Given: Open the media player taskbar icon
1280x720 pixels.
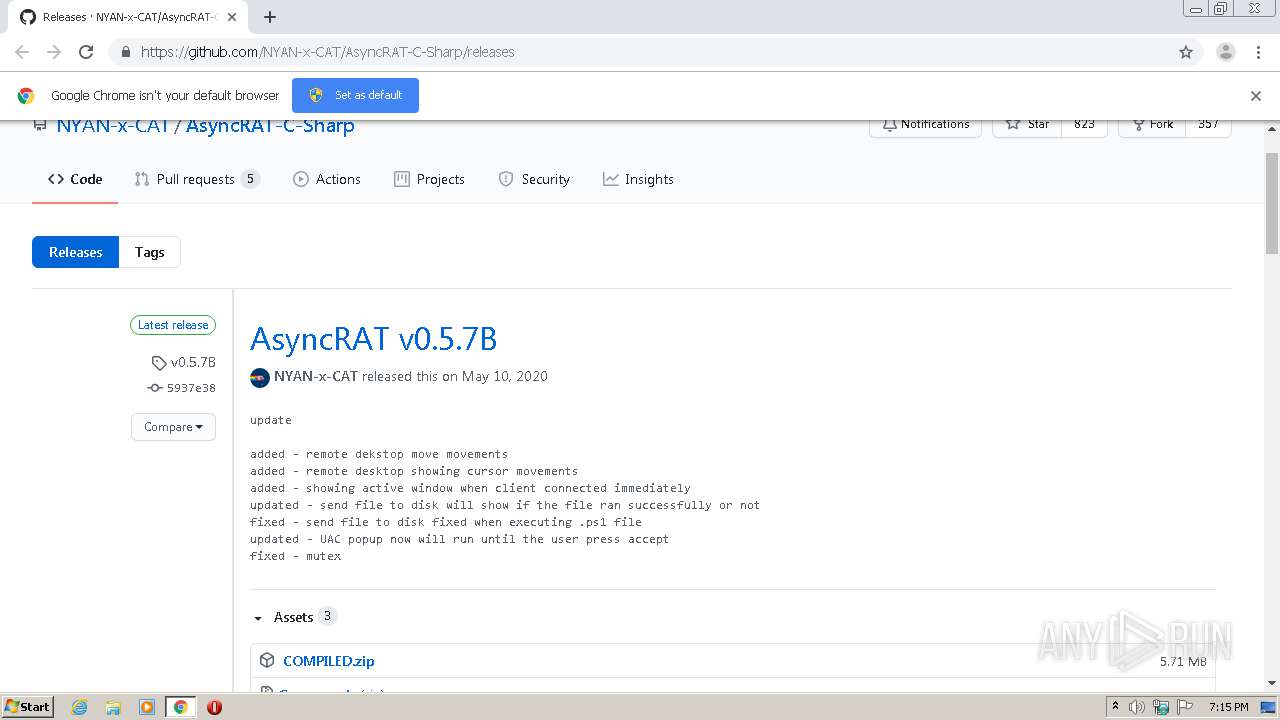Looking at the screenshot, I should pyautogui.click(x=147, y=707).
